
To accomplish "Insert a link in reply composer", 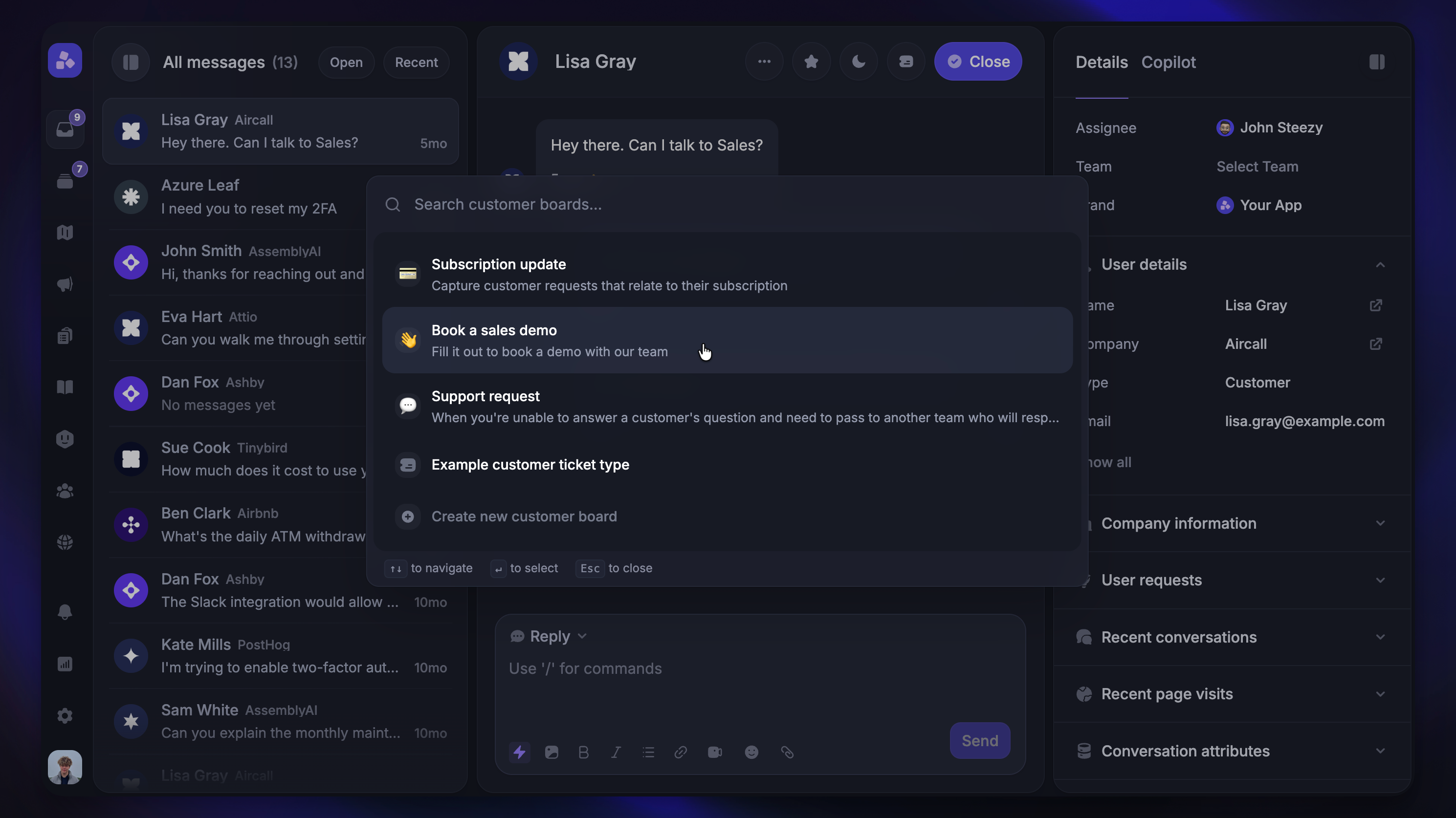I will pos(681,752).
